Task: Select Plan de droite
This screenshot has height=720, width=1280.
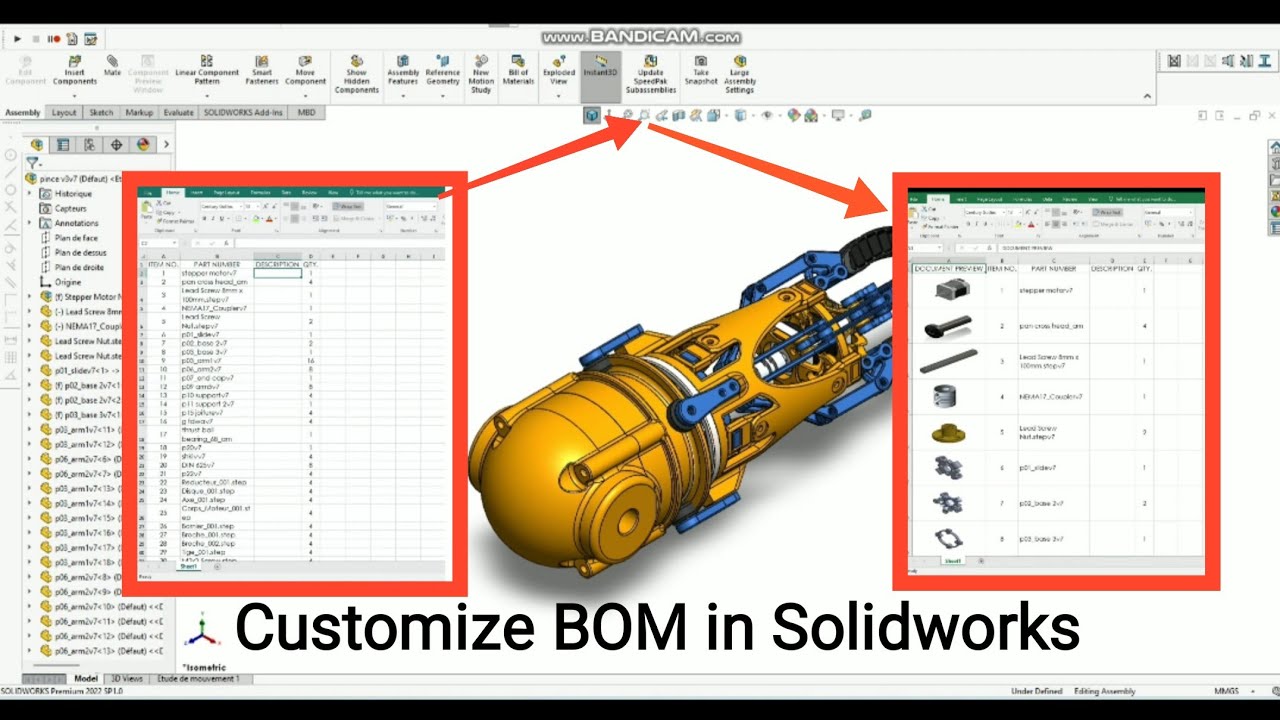Action: [77, 267]
